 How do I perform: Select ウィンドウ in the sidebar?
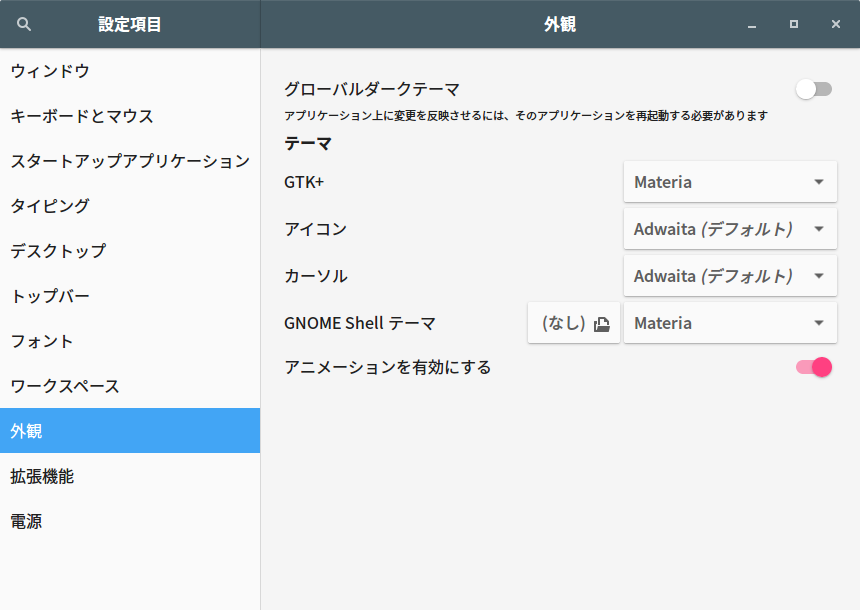(x=130, y=71)
